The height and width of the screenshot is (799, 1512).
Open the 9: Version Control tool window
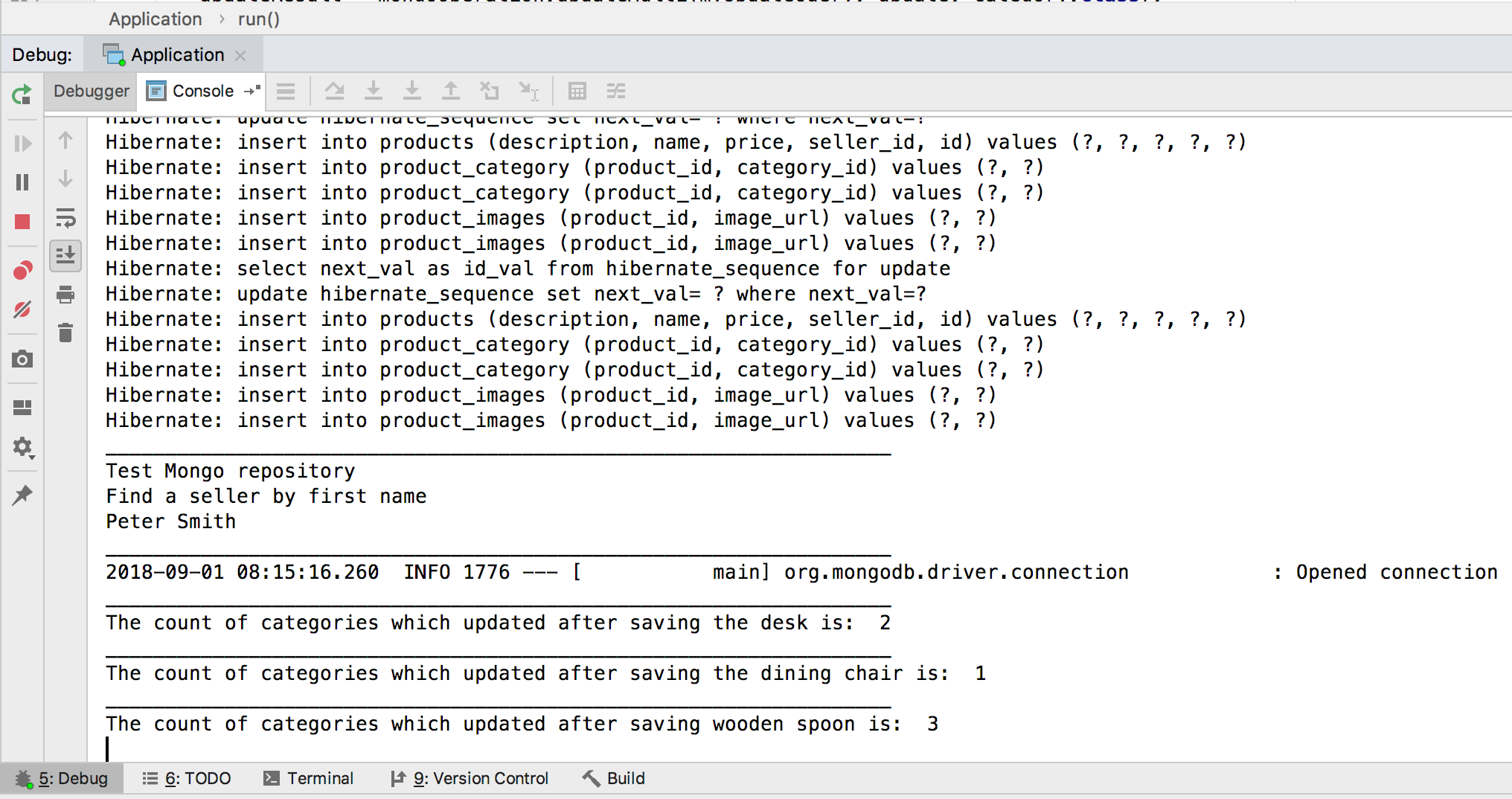[470, 779]
